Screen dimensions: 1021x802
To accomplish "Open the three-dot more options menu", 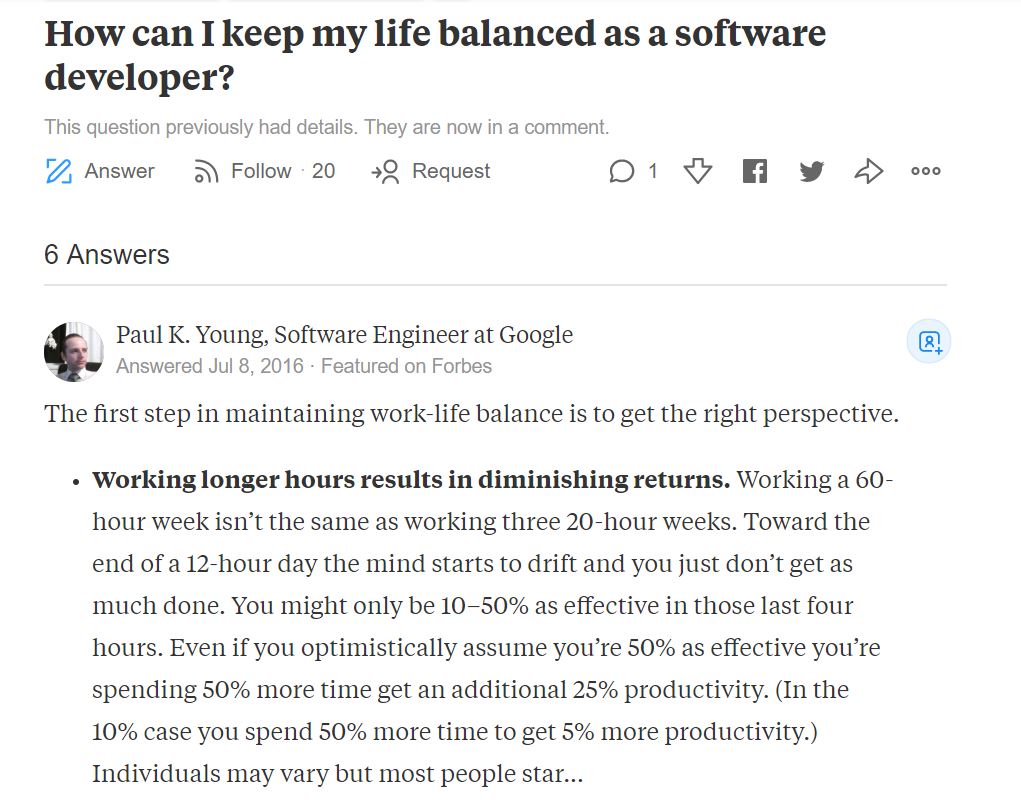I will (x=926, y=171).
